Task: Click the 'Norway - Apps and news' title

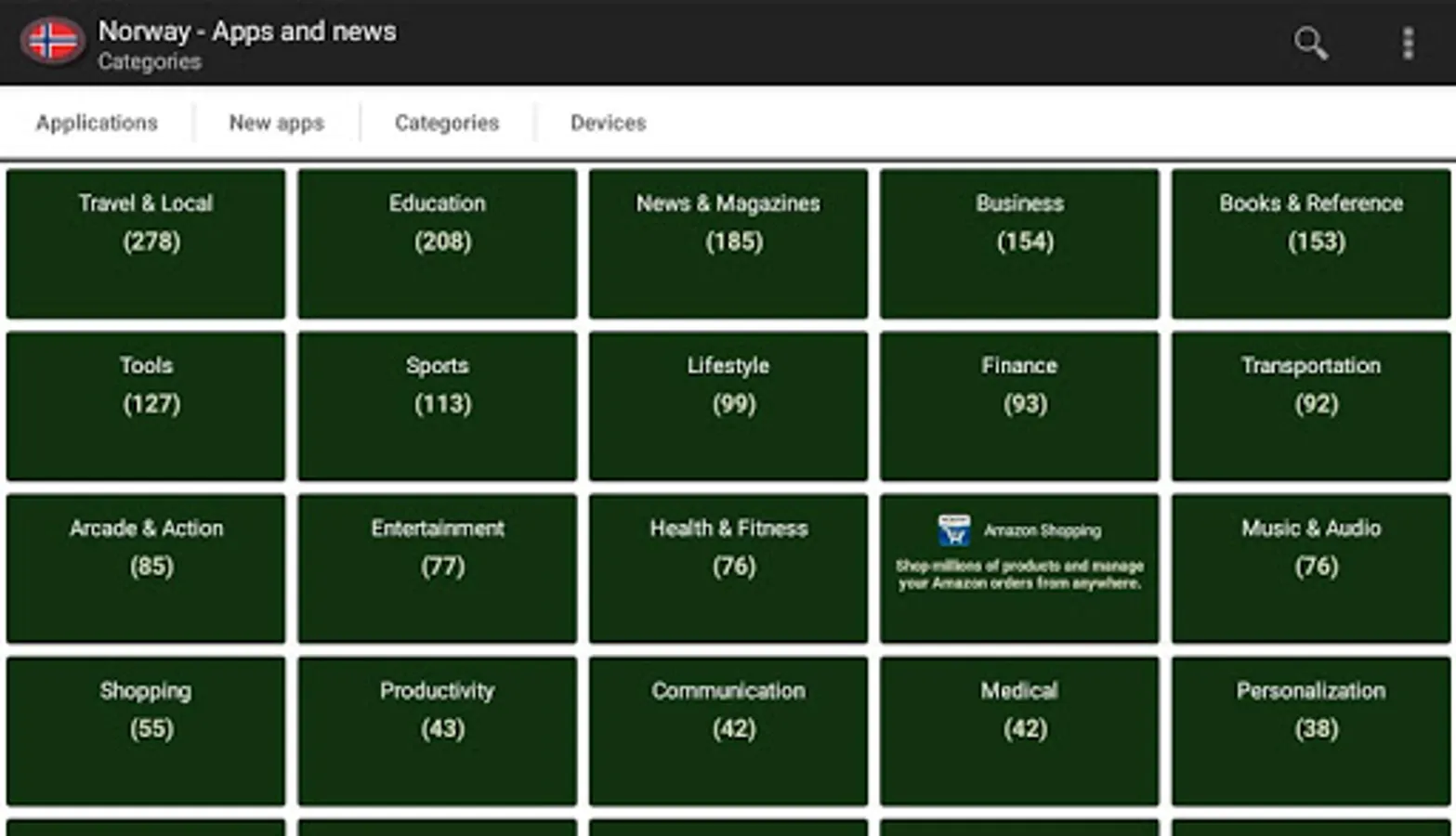Action: (247, 32)
